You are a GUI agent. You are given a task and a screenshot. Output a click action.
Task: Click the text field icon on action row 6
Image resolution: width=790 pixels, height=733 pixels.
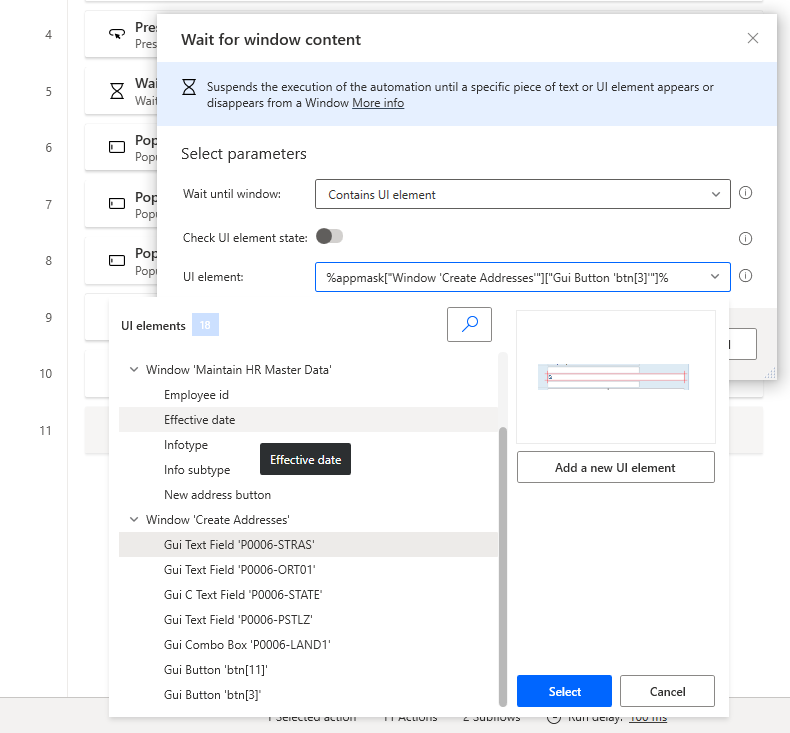117,147
